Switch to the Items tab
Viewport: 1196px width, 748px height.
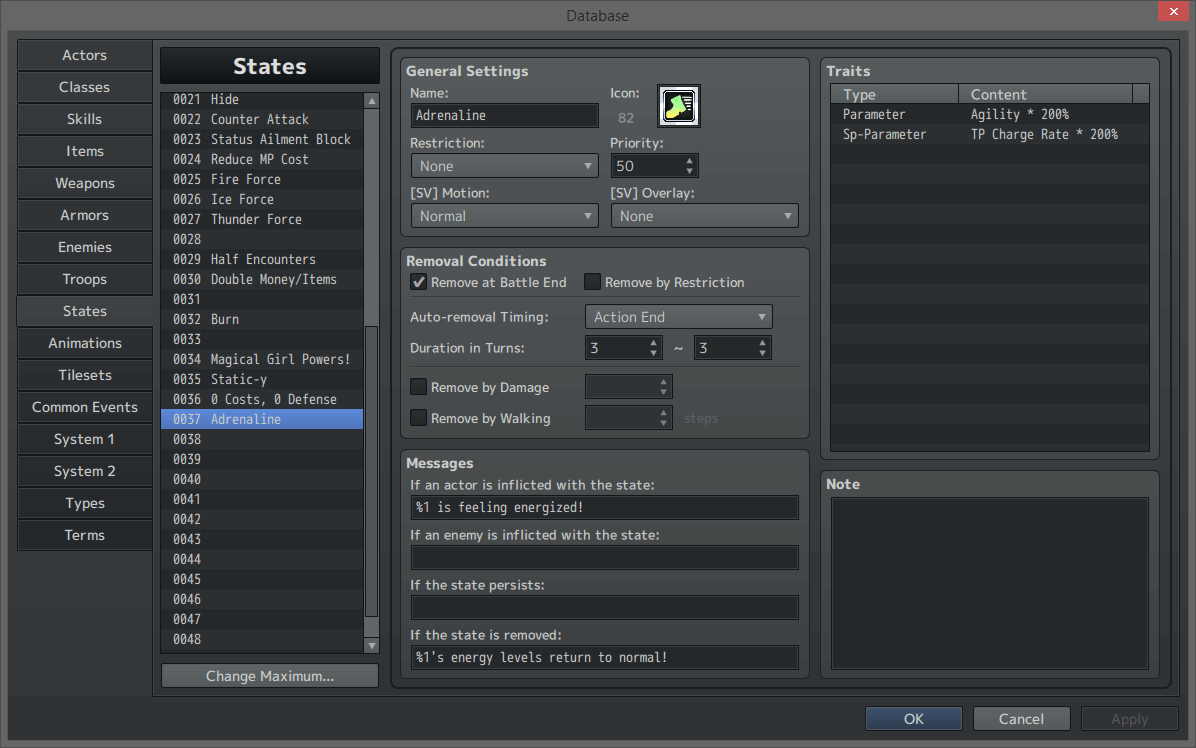tap(85, 151)
